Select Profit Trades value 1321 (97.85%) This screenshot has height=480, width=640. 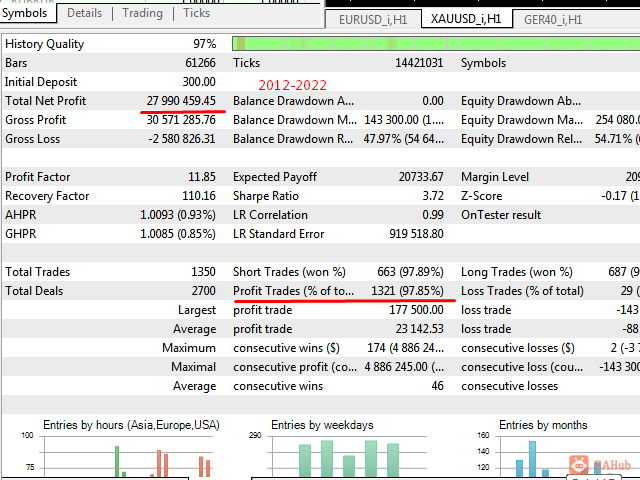coord(407,291)
